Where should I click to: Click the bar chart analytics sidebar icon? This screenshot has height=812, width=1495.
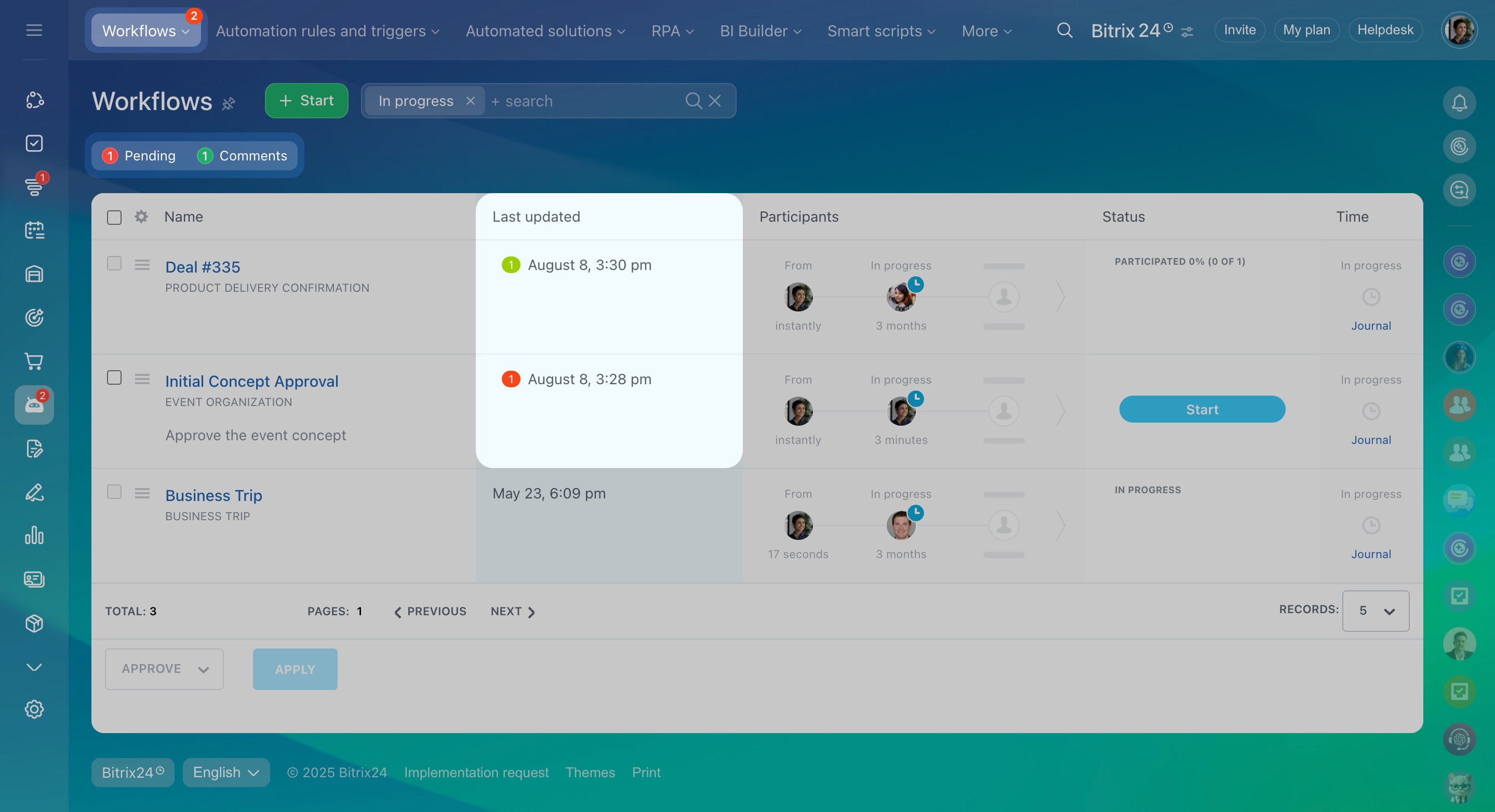34,535
